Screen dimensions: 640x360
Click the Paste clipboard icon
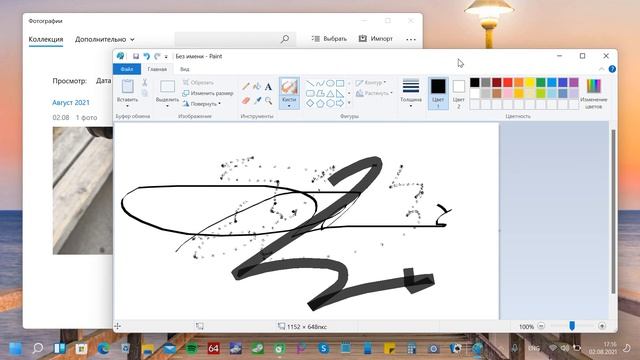click(x=127, y=87)
